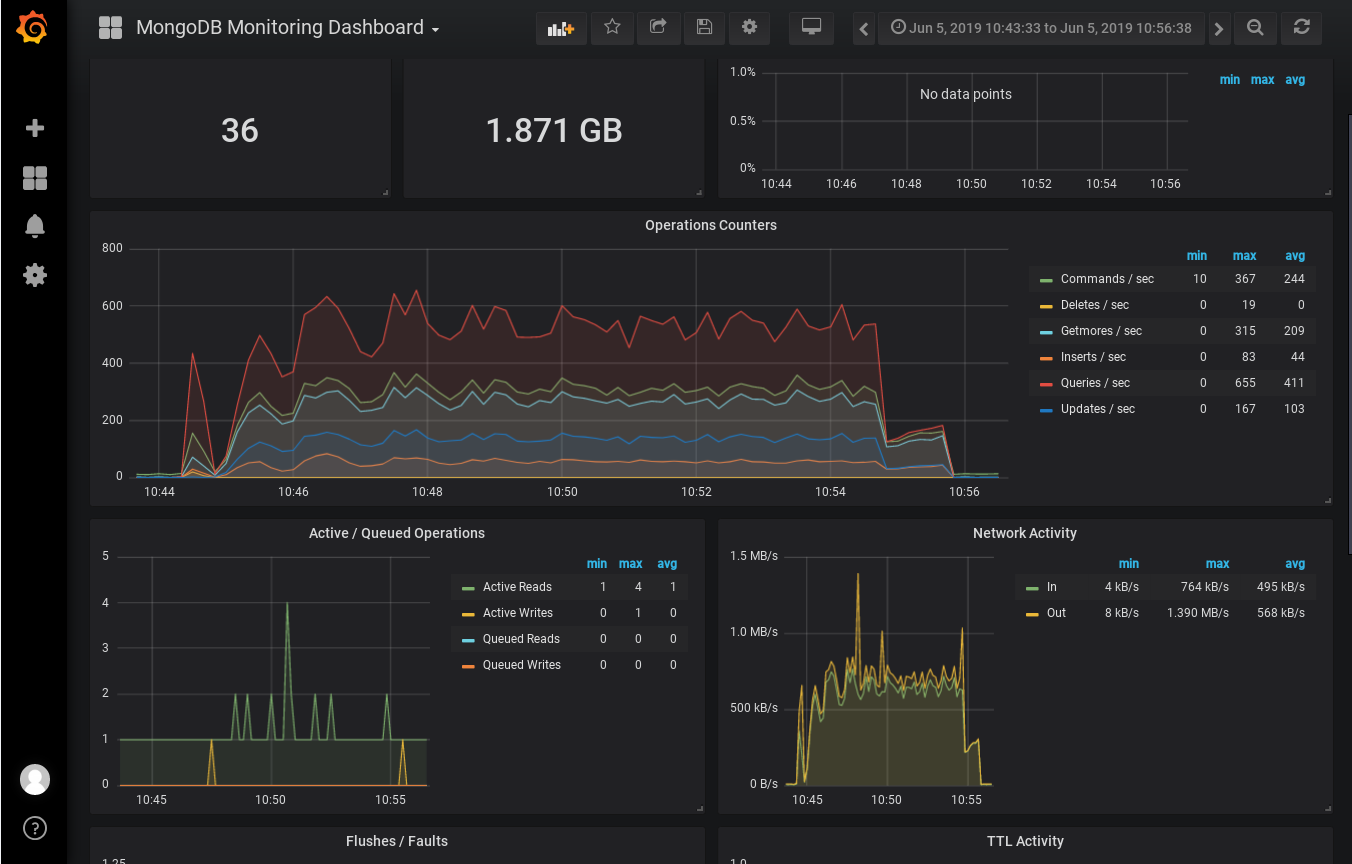The width and height of the screenshot is (1352, 864).
Task: Click the Queries / sec max value 655
Action: tap(1245, 383)
